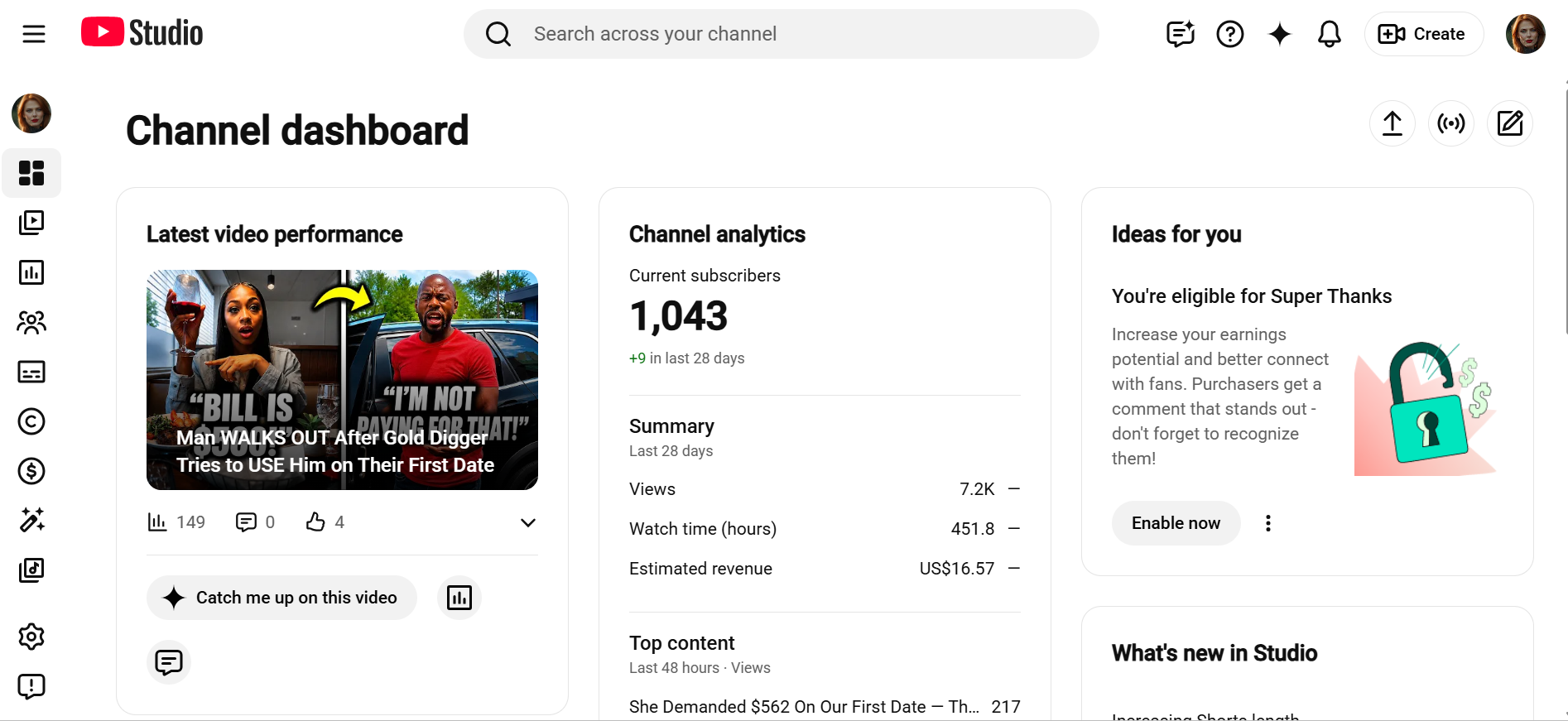
Task: Click the 149 views stat
Action: (x=176, y=522)
